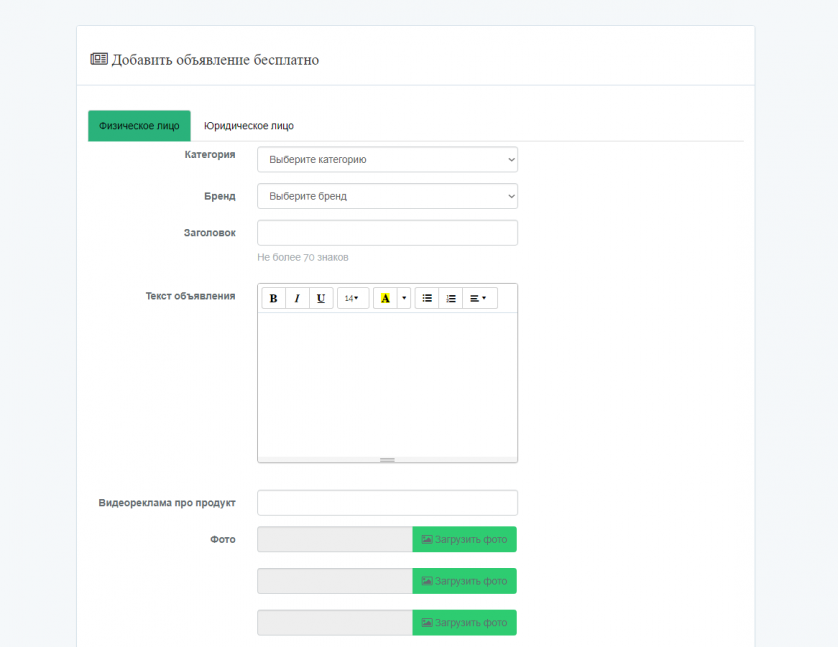
Task: Switch to the Юридическое лицо tab
Action: coord(249,126)
